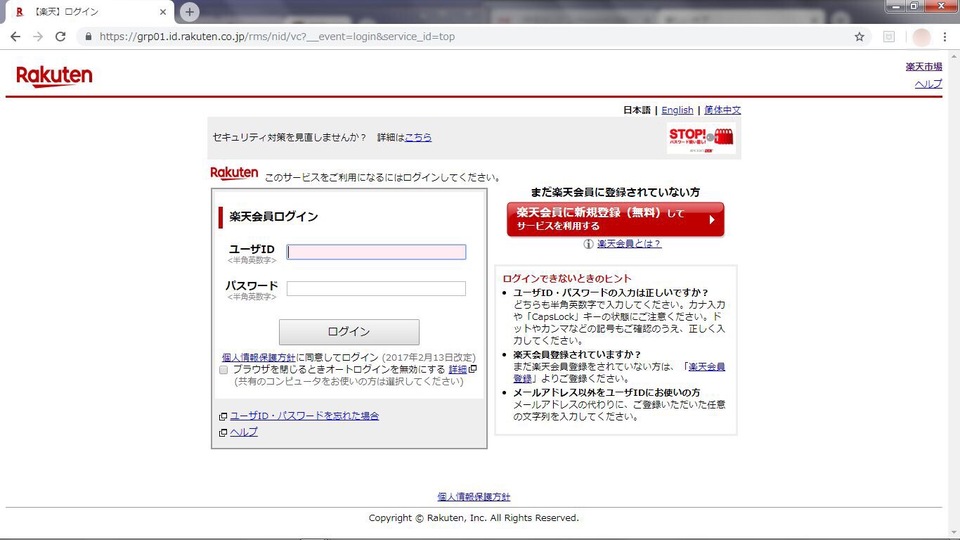Click the small Rakuten logo above login box

point(234,174)
